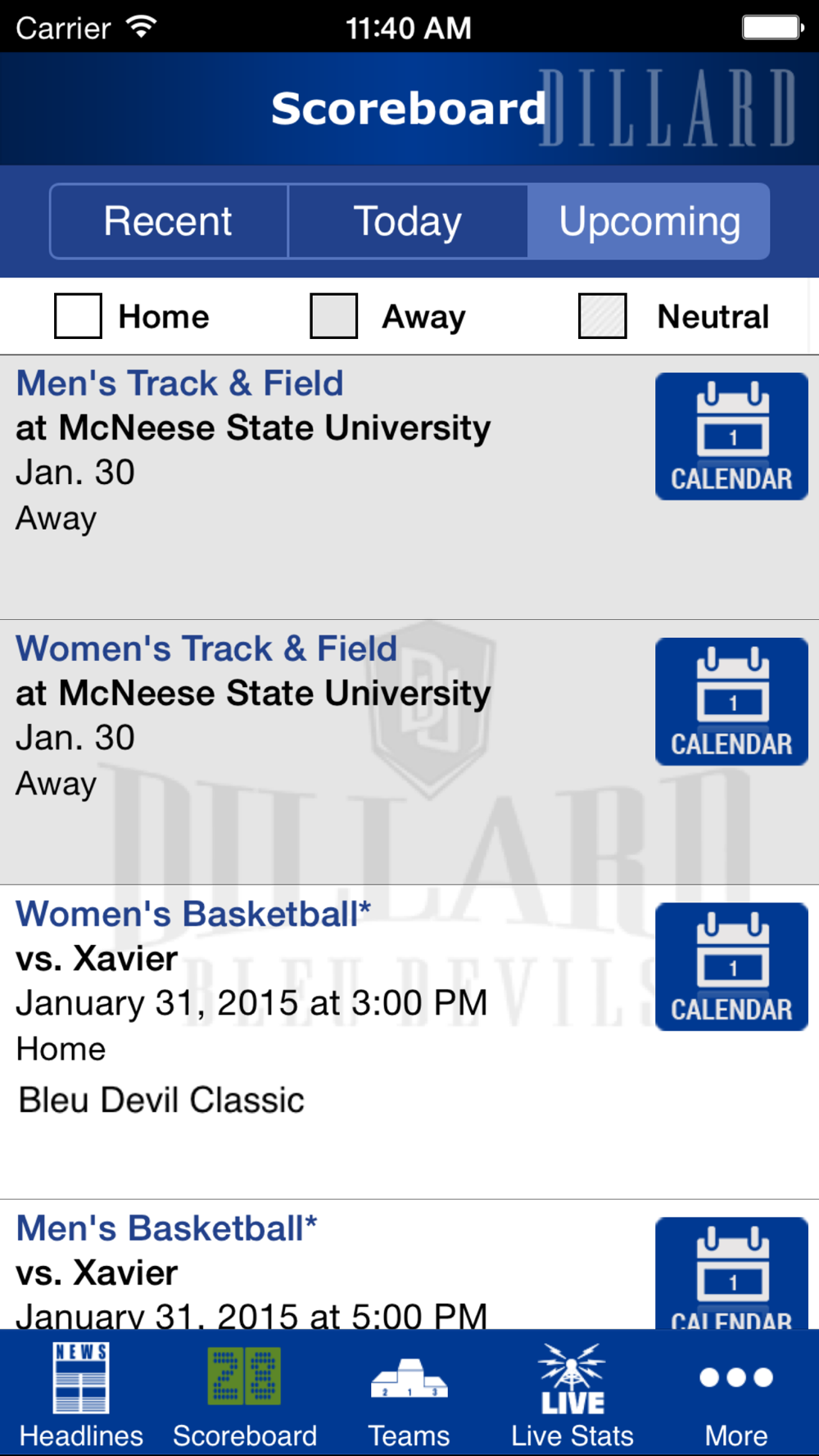
Task: Add Men's Track & Field to calendar
Action: coord(731,436)
